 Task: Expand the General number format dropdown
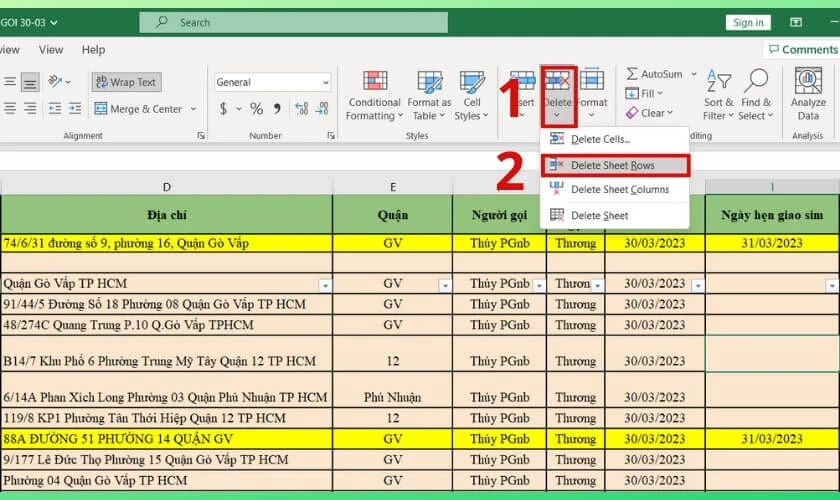[x=325, y=83]
